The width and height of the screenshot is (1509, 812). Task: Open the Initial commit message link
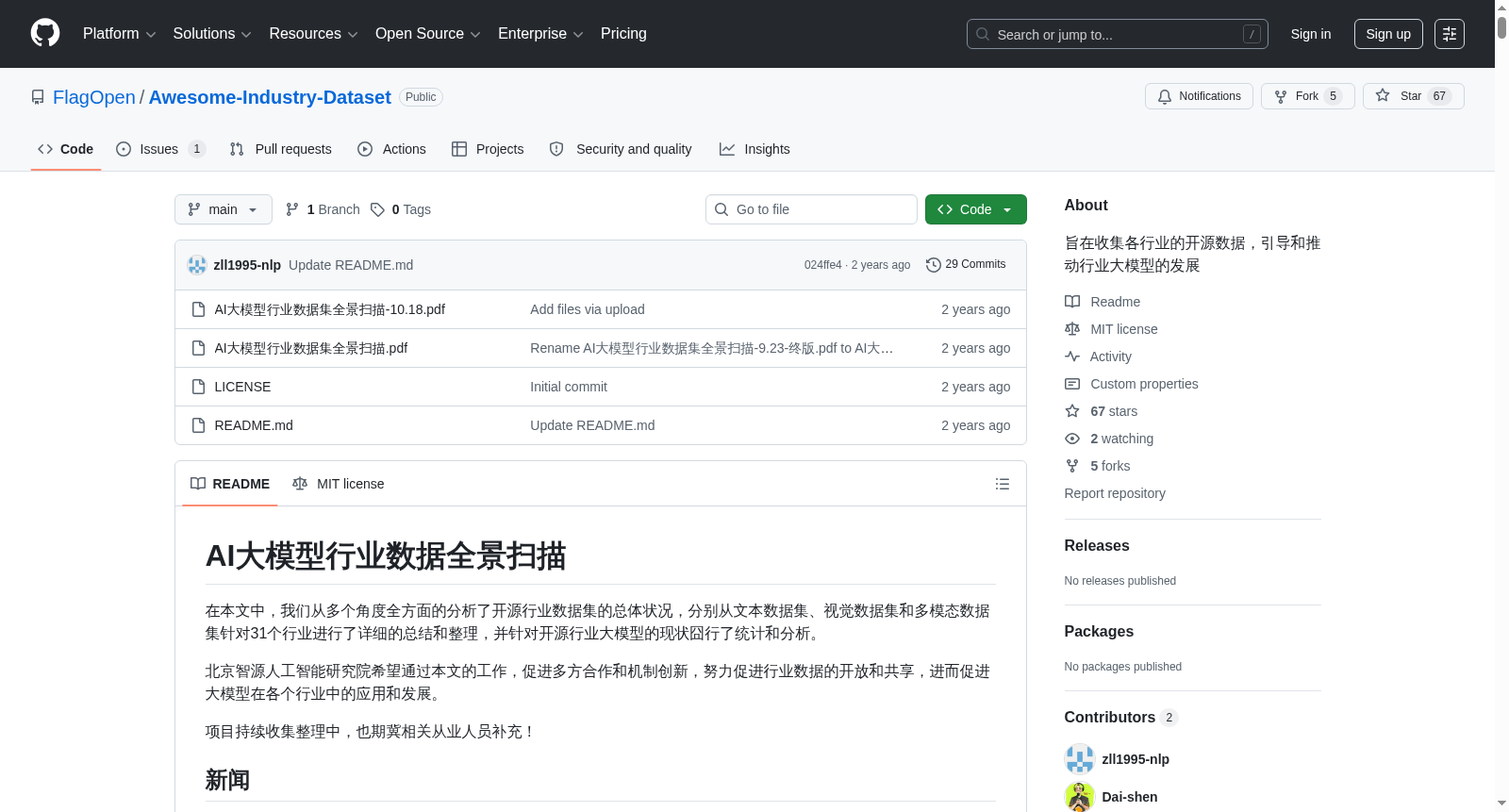pyautogui.click(x=569, y=387)
